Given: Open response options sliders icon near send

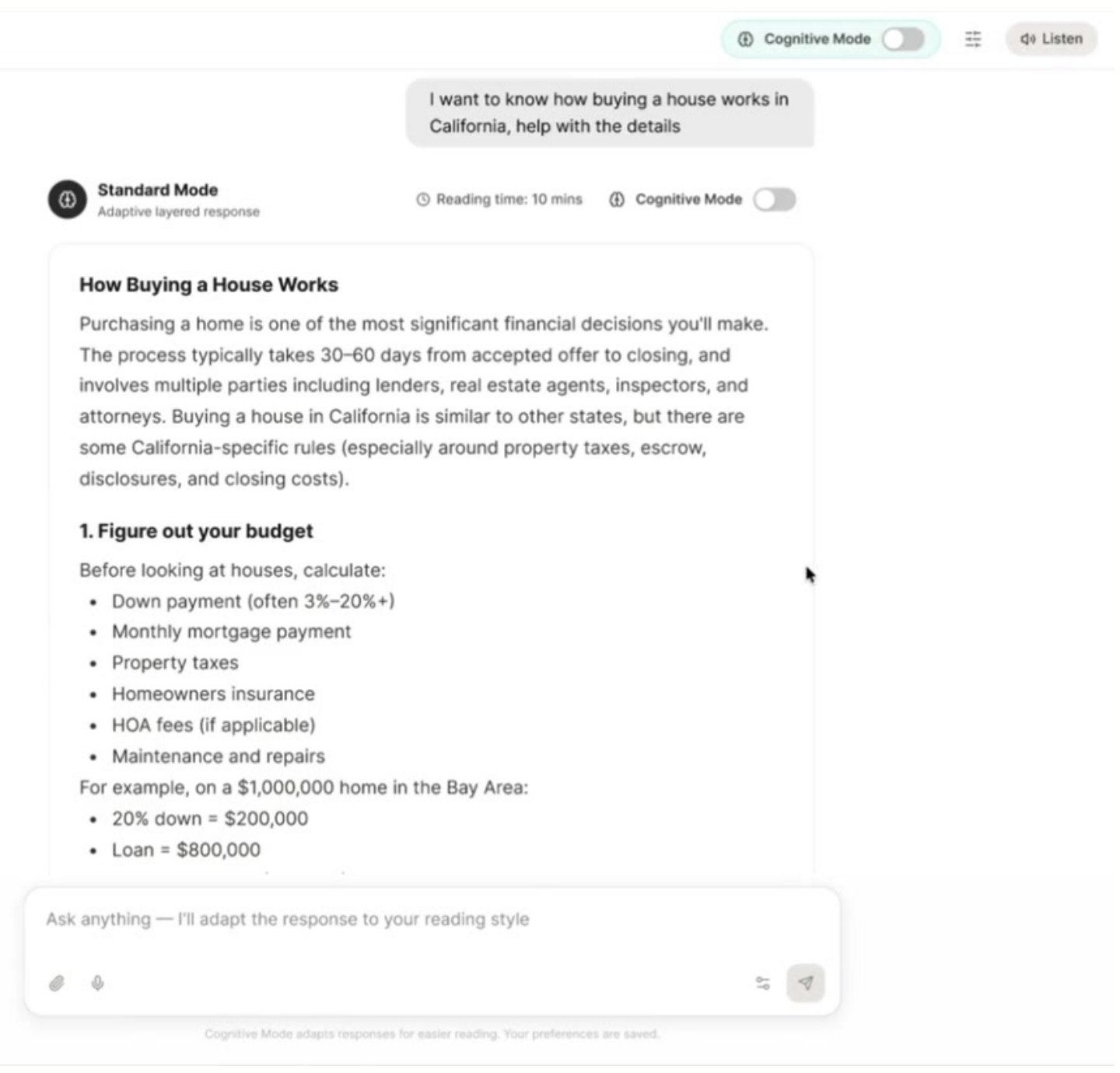Looking at the screenshot, I should pos(763,984).
